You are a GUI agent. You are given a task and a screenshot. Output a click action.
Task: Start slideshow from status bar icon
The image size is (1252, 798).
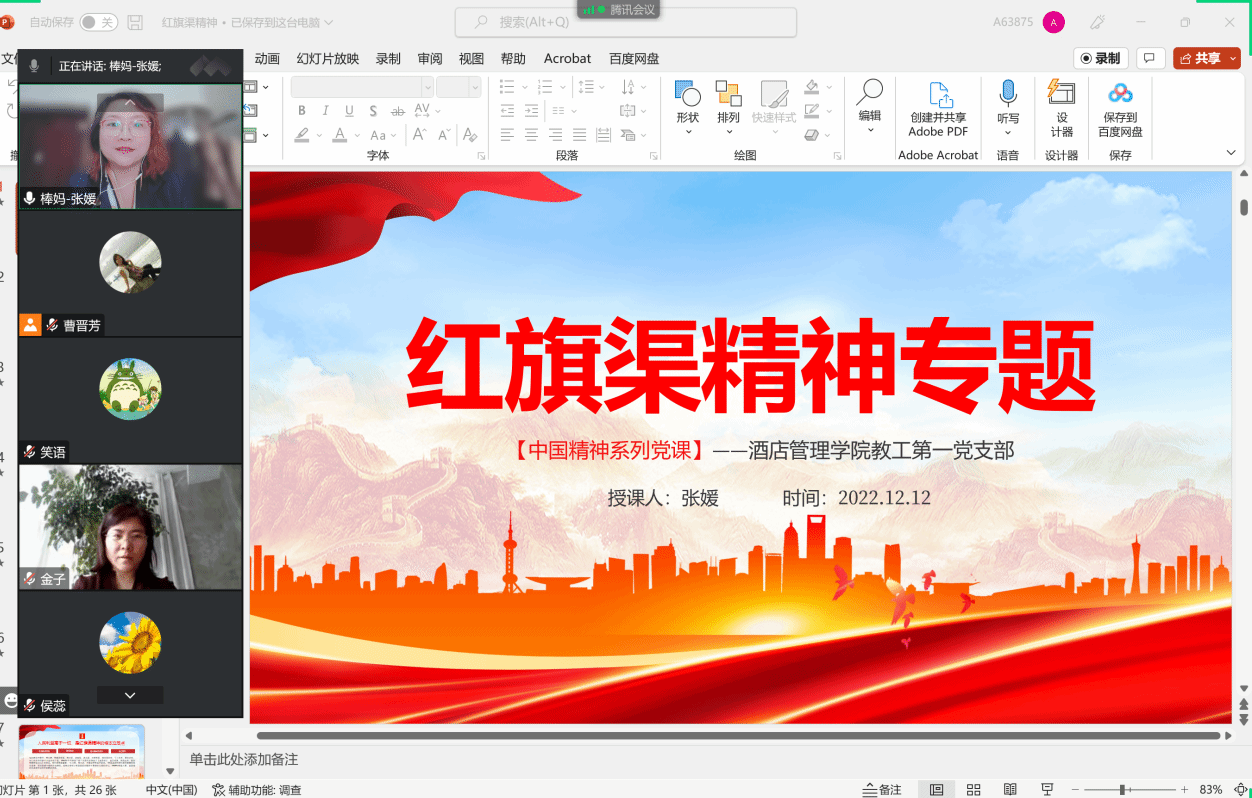(x=1047, y=789)
